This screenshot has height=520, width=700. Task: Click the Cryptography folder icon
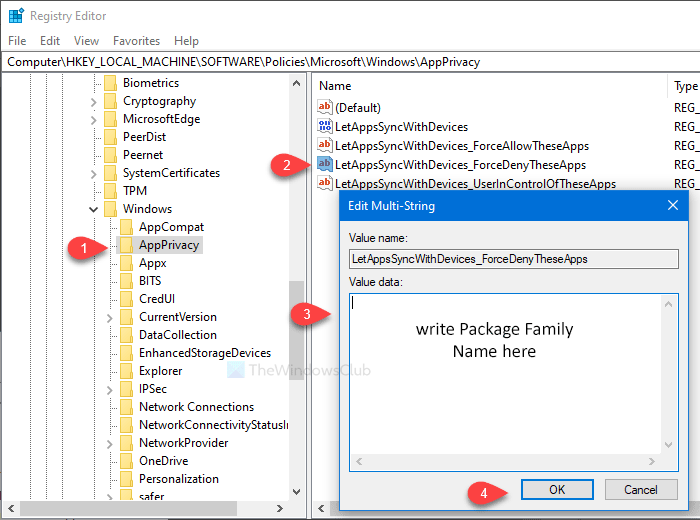[110, 101]
